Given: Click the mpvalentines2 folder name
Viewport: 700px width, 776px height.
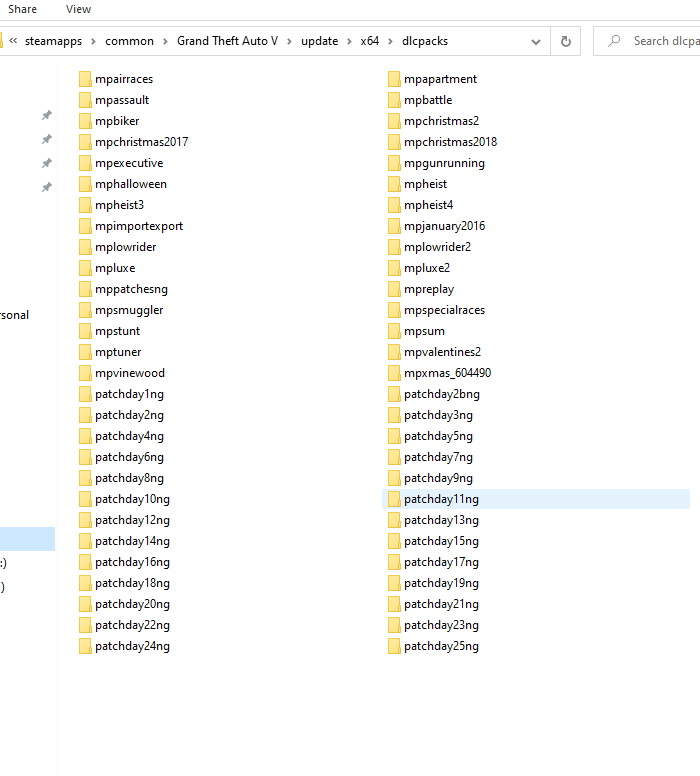Looking at the screenshot, I should tap(442, 352).
